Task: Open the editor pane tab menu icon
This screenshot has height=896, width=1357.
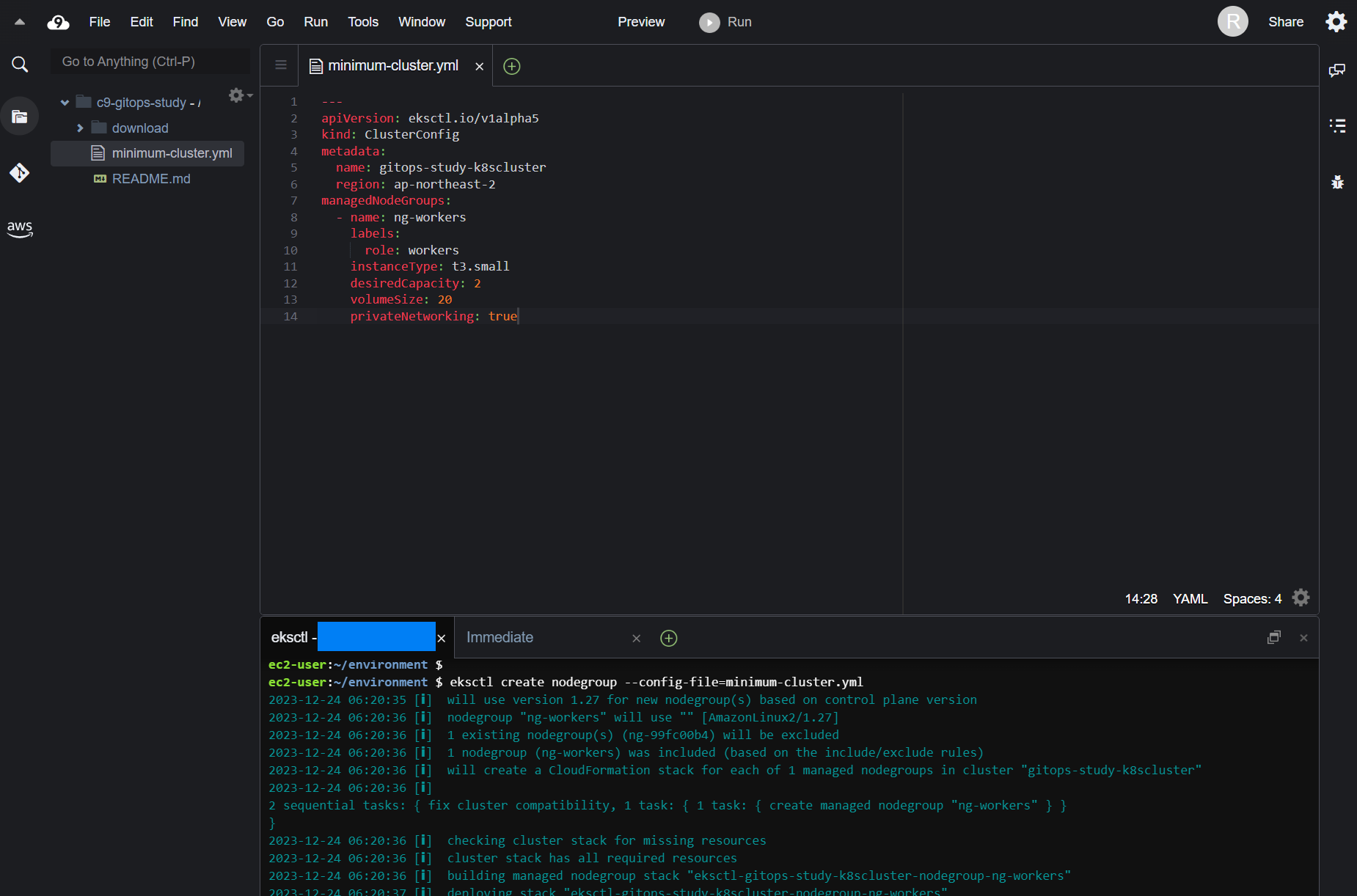Action: [x=280, y=65]
